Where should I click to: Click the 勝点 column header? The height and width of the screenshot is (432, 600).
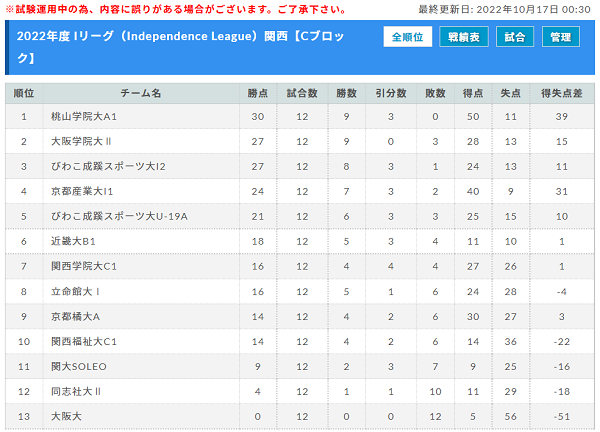coord(258,93)
